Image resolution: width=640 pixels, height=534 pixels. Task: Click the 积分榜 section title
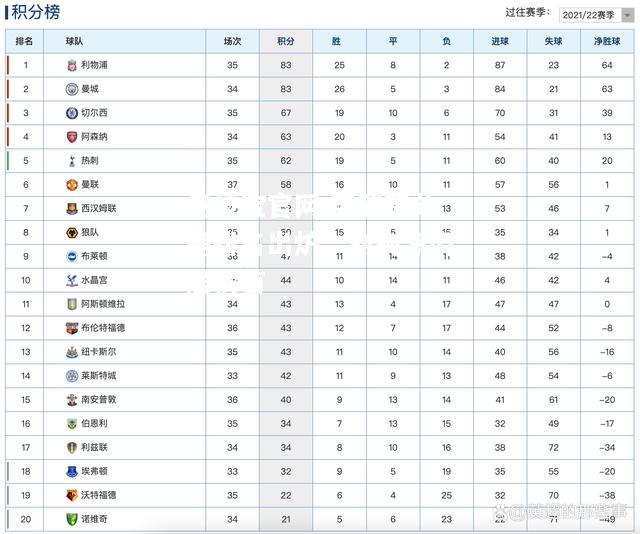pos(36,12)
